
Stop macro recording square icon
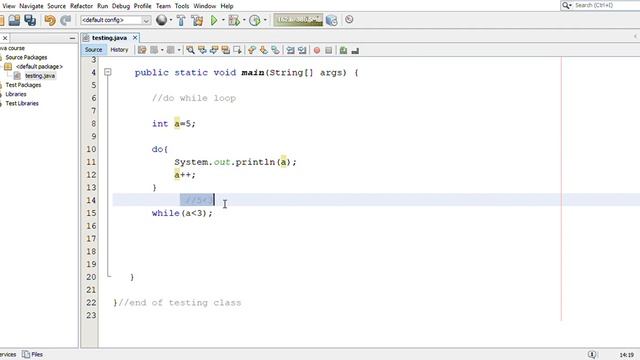click(x=329, y=50)
